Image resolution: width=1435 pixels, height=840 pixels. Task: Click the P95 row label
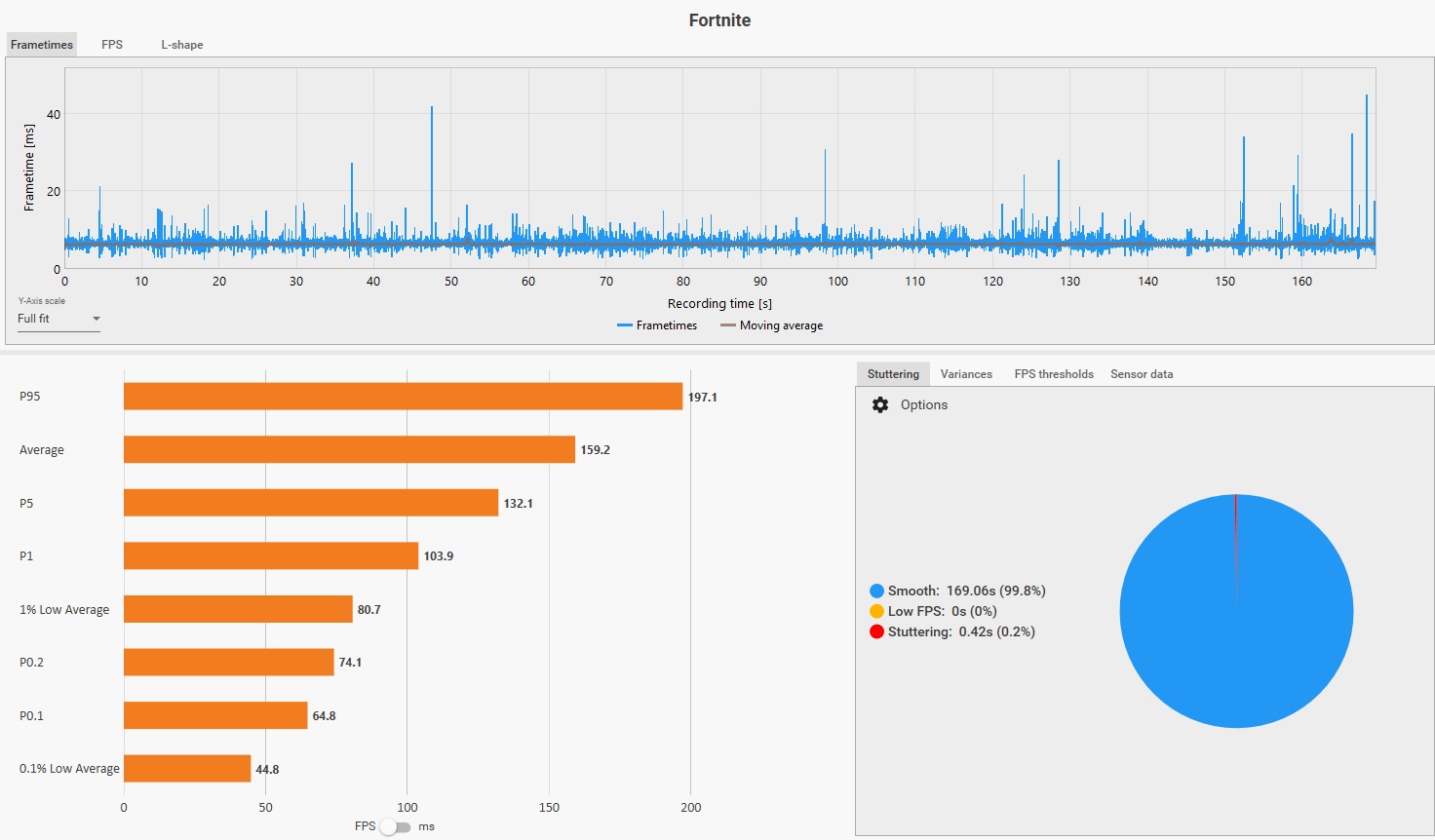point(30,397)
